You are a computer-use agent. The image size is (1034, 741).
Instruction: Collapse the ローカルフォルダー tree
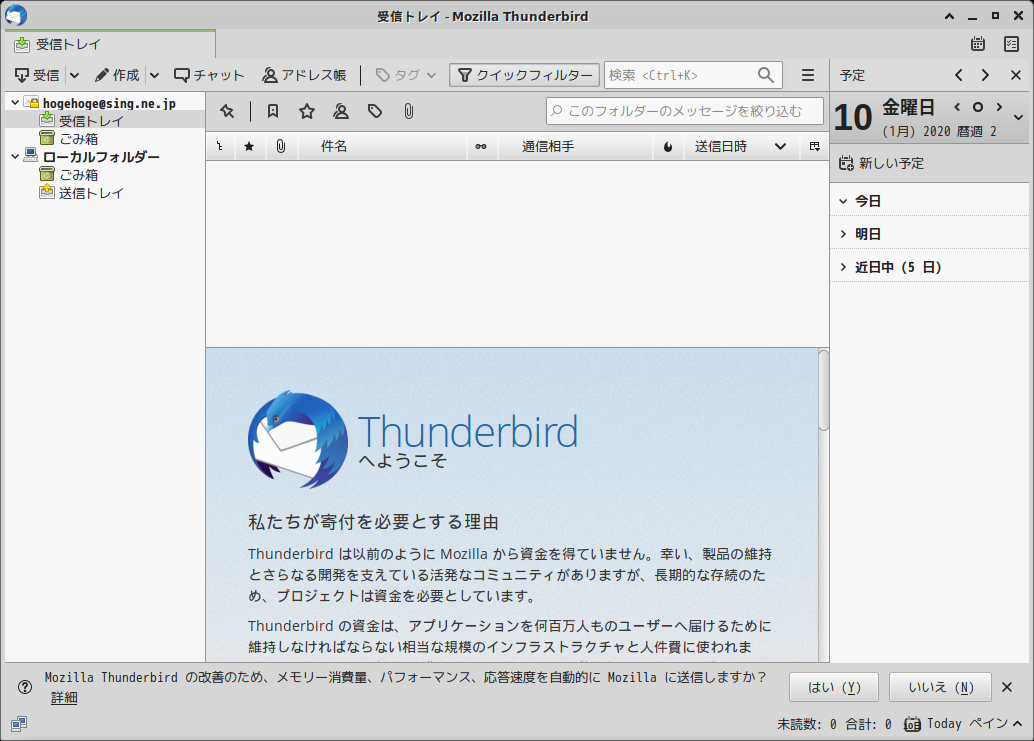click(15, 157)
